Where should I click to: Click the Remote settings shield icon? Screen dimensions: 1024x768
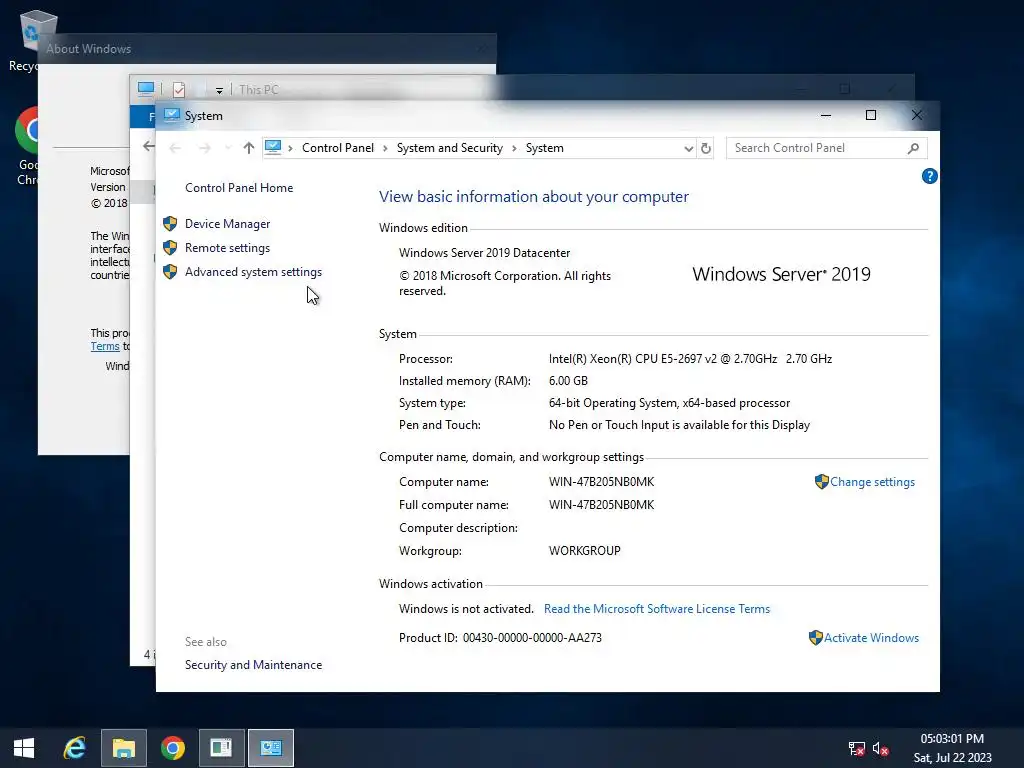tap(170, 248)
